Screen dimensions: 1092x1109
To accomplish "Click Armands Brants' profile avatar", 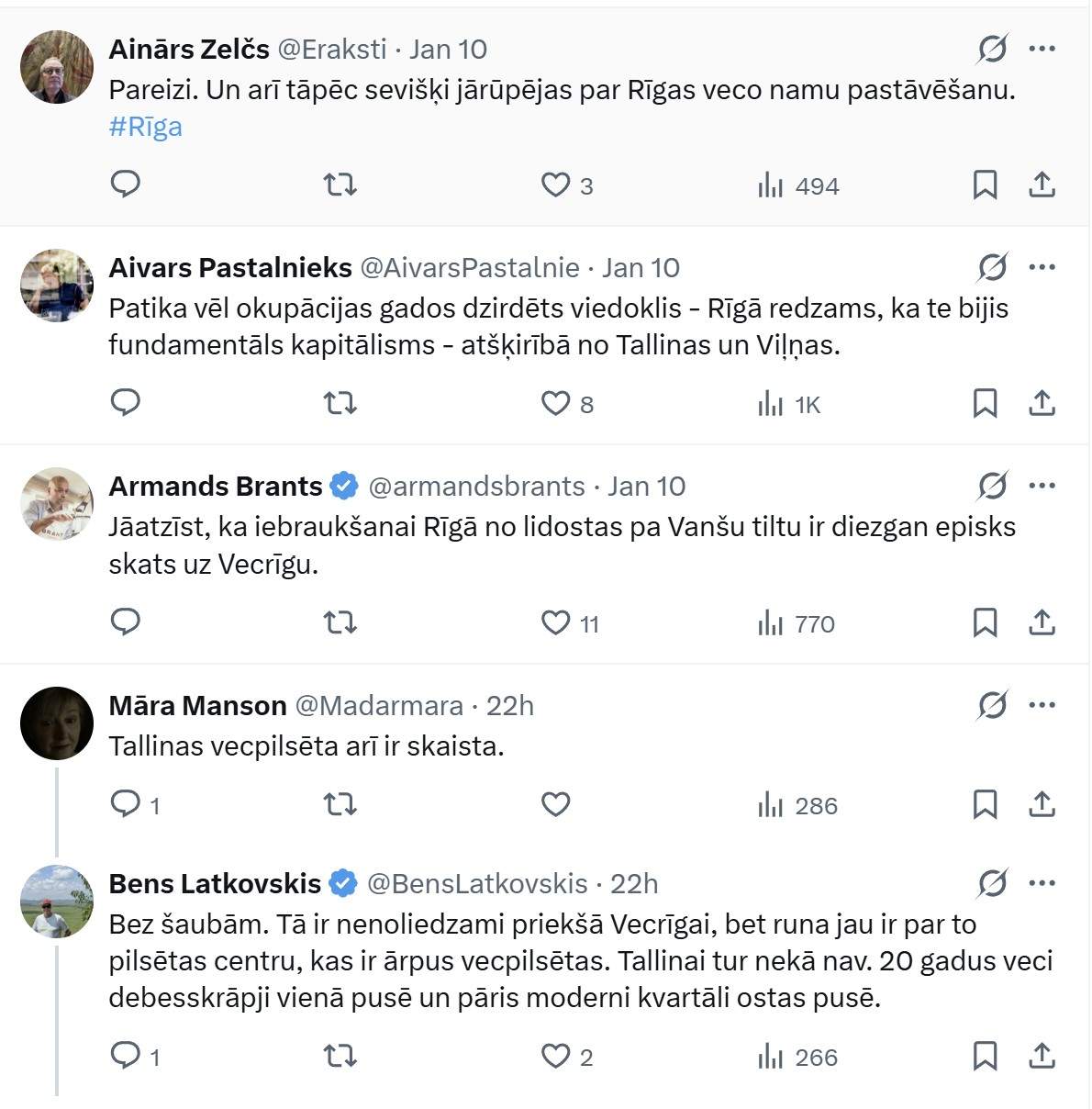I will [x=57, y=504].
